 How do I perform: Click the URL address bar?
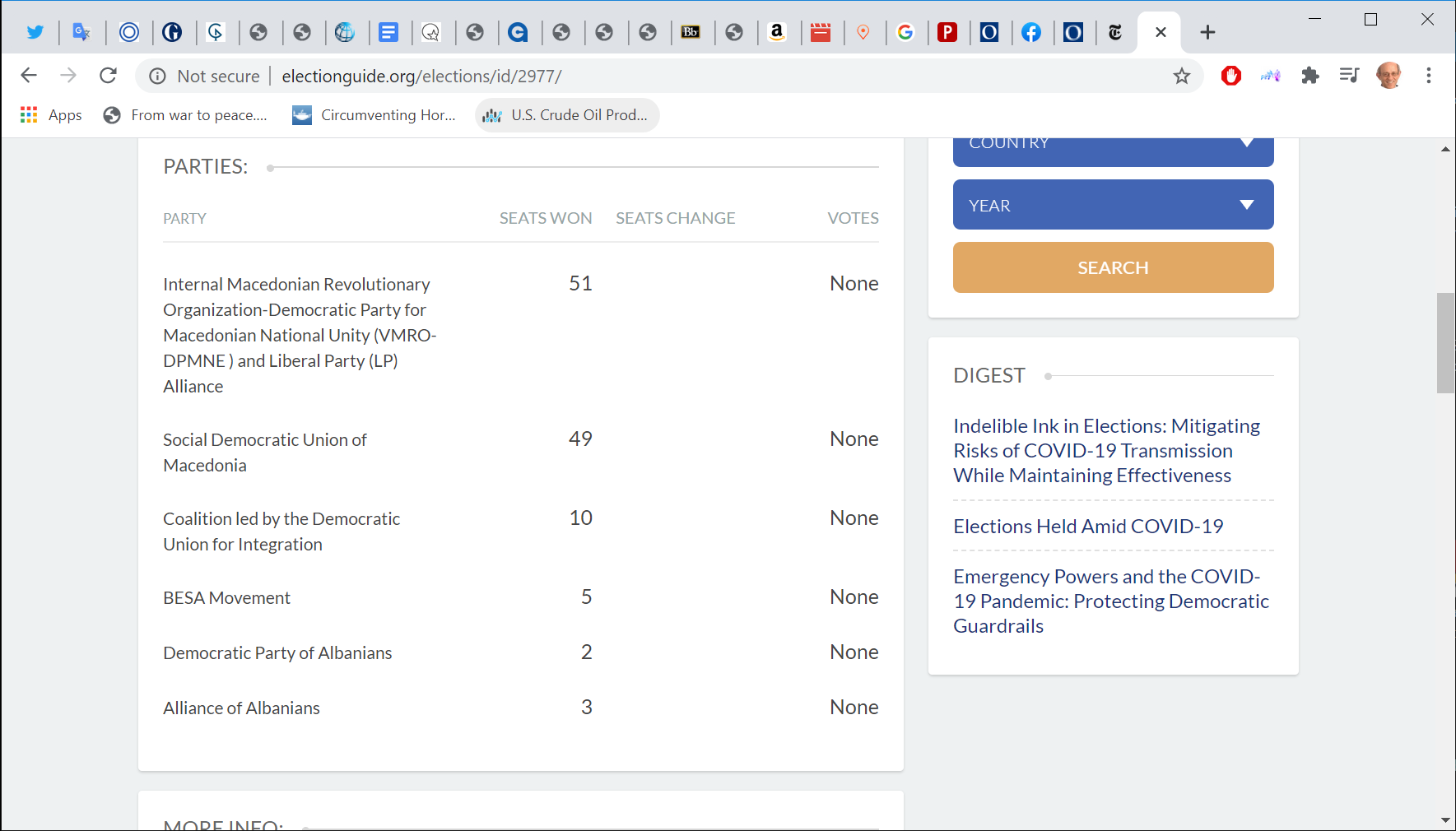[x=658, y=76]
